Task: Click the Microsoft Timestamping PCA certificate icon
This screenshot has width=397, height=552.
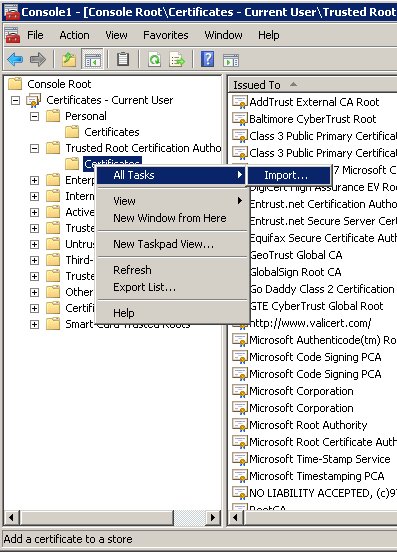Action: (240, 476)
